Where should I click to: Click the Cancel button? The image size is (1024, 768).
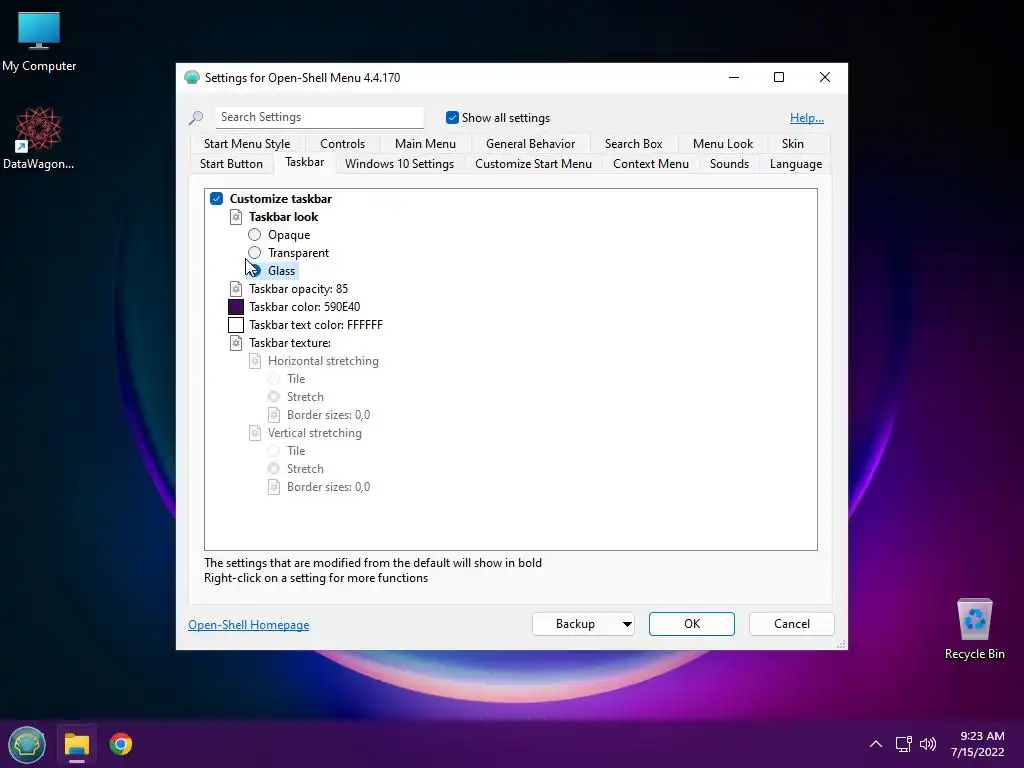pos(792,624)
